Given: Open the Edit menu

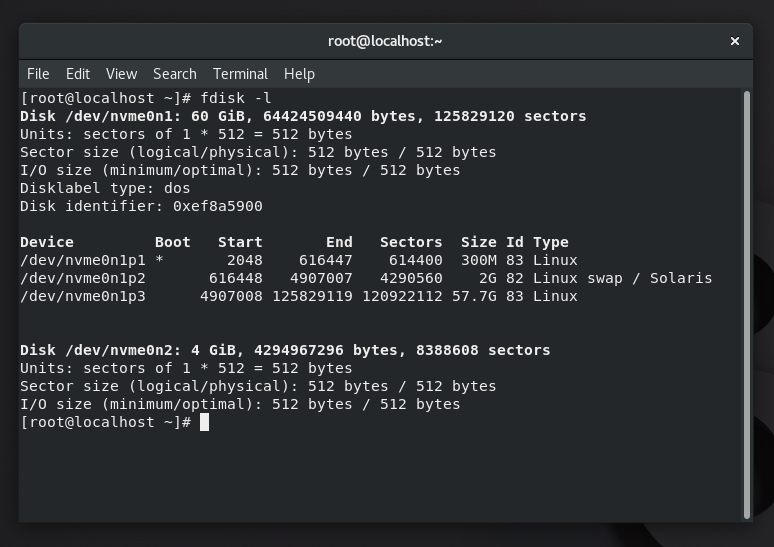Looking at the screenshot, I should pos(78,74).
